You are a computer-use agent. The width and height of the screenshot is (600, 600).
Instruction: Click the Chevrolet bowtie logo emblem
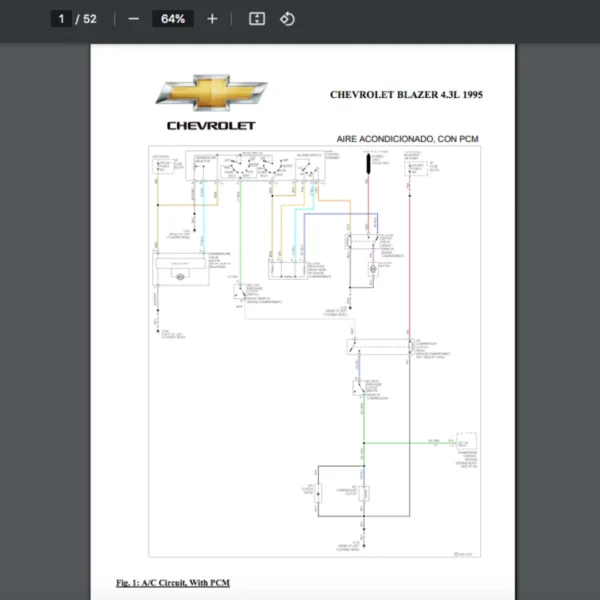(211, 92)
